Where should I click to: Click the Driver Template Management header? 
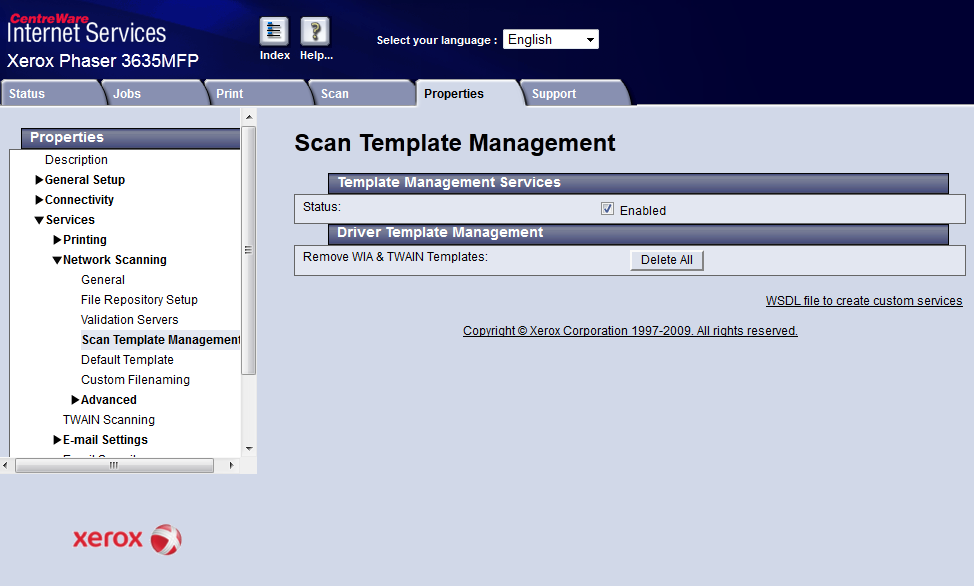[638, 234]
